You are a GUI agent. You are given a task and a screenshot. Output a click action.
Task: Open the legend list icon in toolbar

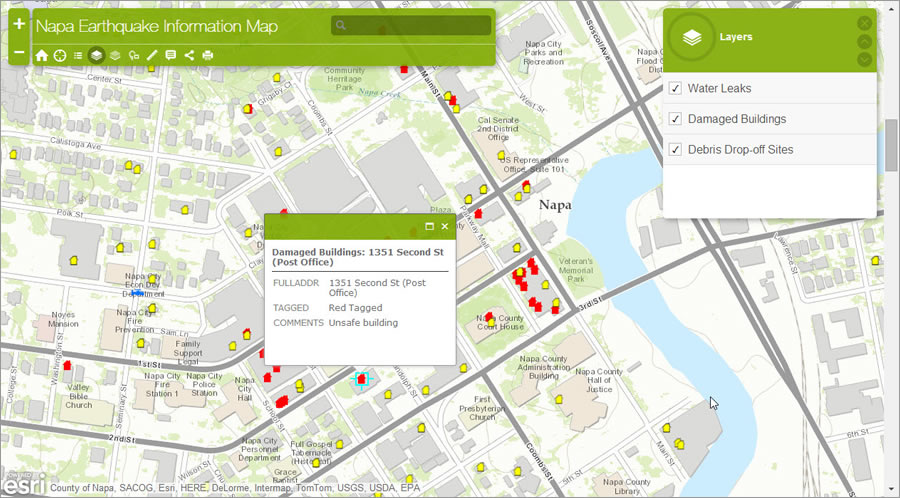(78, 55)
